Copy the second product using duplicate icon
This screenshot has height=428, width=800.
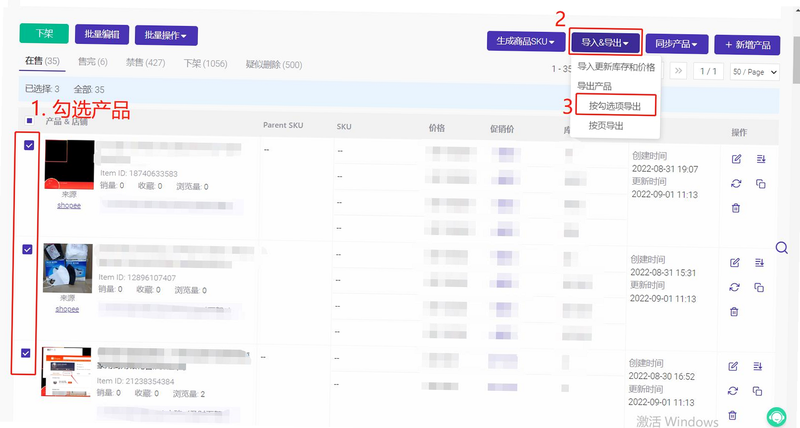759,288
